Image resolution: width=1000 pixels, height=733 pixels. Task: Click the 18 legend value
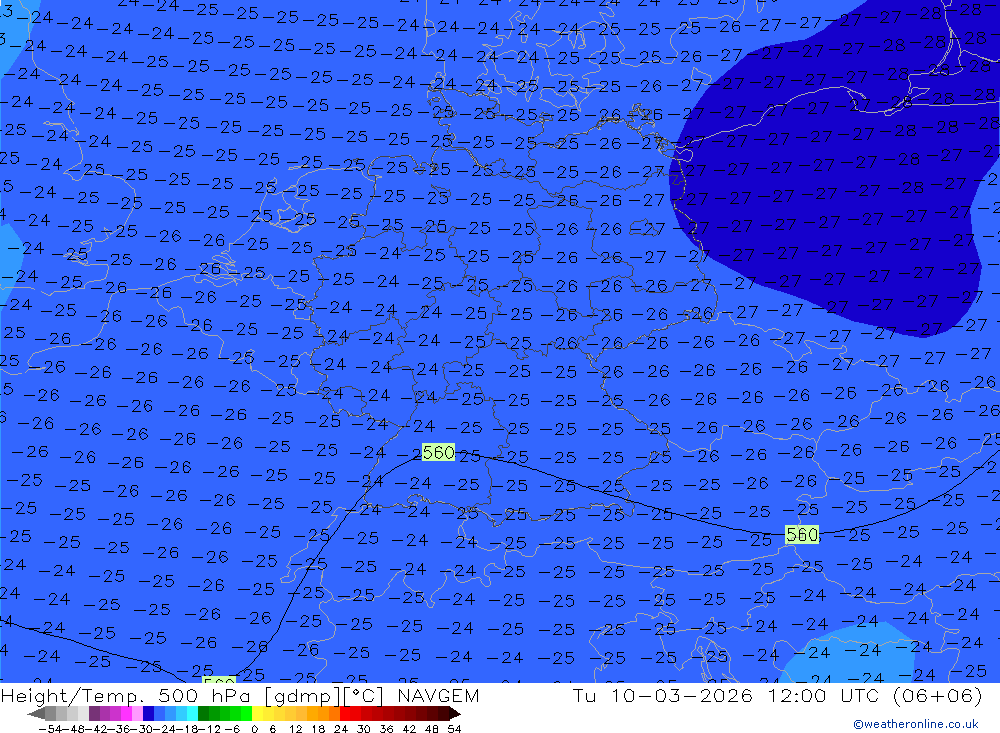[x=318, y=729]
